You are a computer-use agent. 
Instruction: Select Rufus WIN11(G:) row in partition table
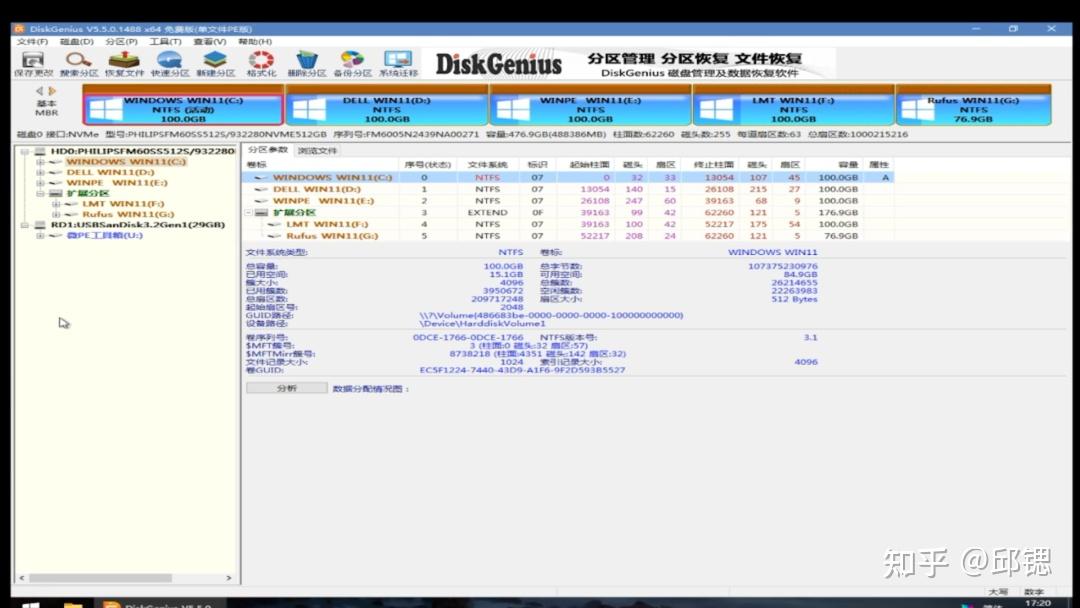click(x=569, y=236)
